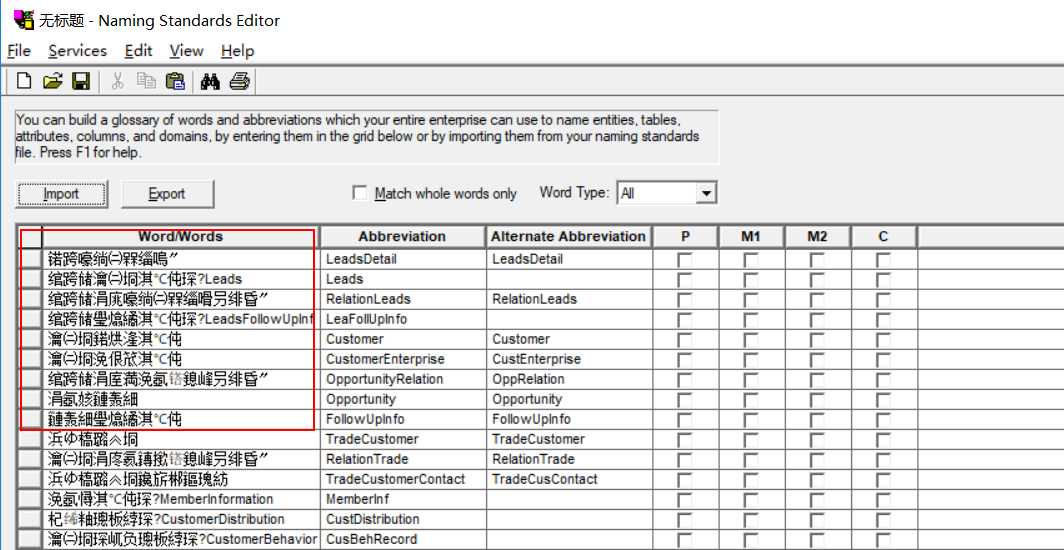
Task: Click the Import button
Action: pyautogui.click(x=61, y=194)
